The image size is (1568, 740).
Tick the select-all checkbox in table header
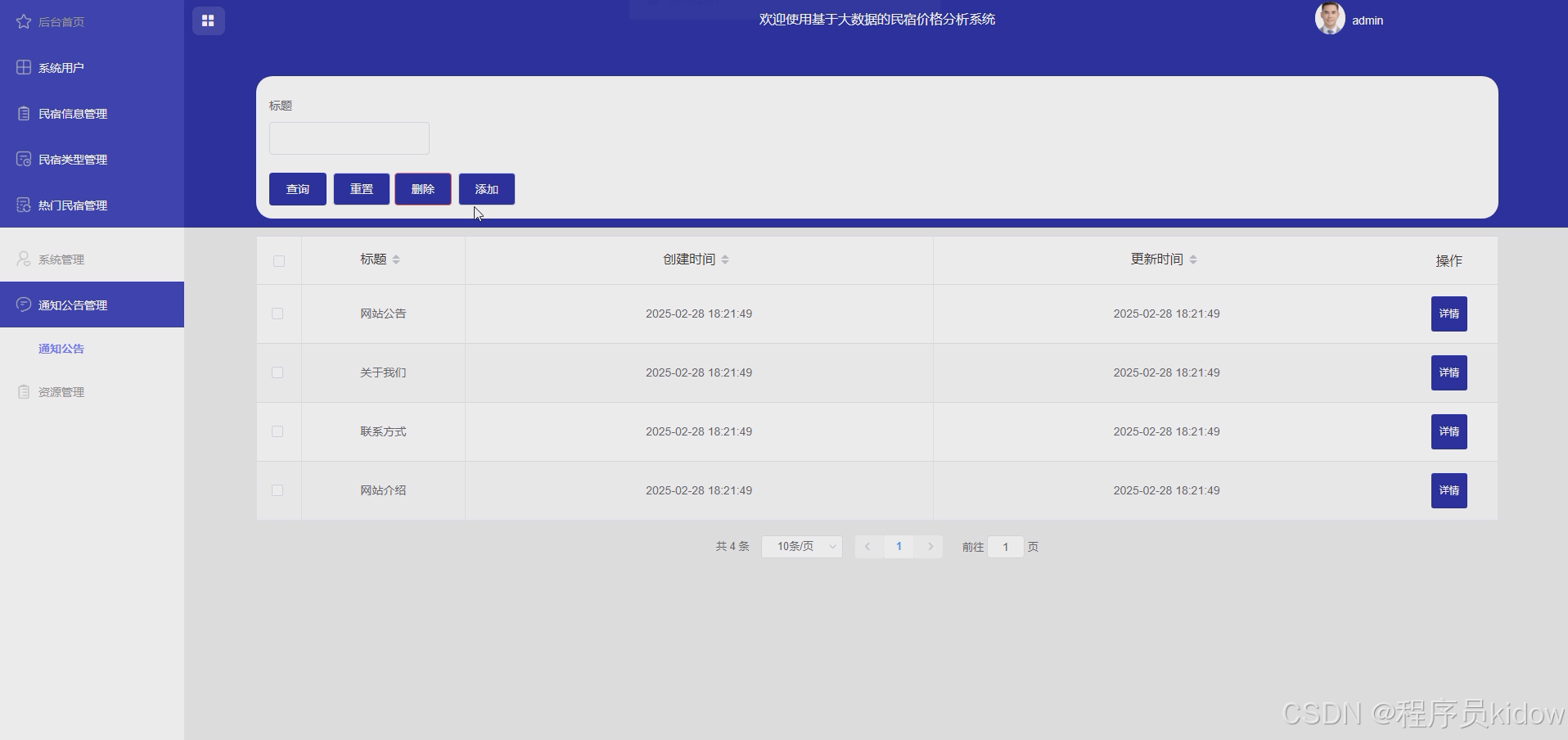coord(279,261)
